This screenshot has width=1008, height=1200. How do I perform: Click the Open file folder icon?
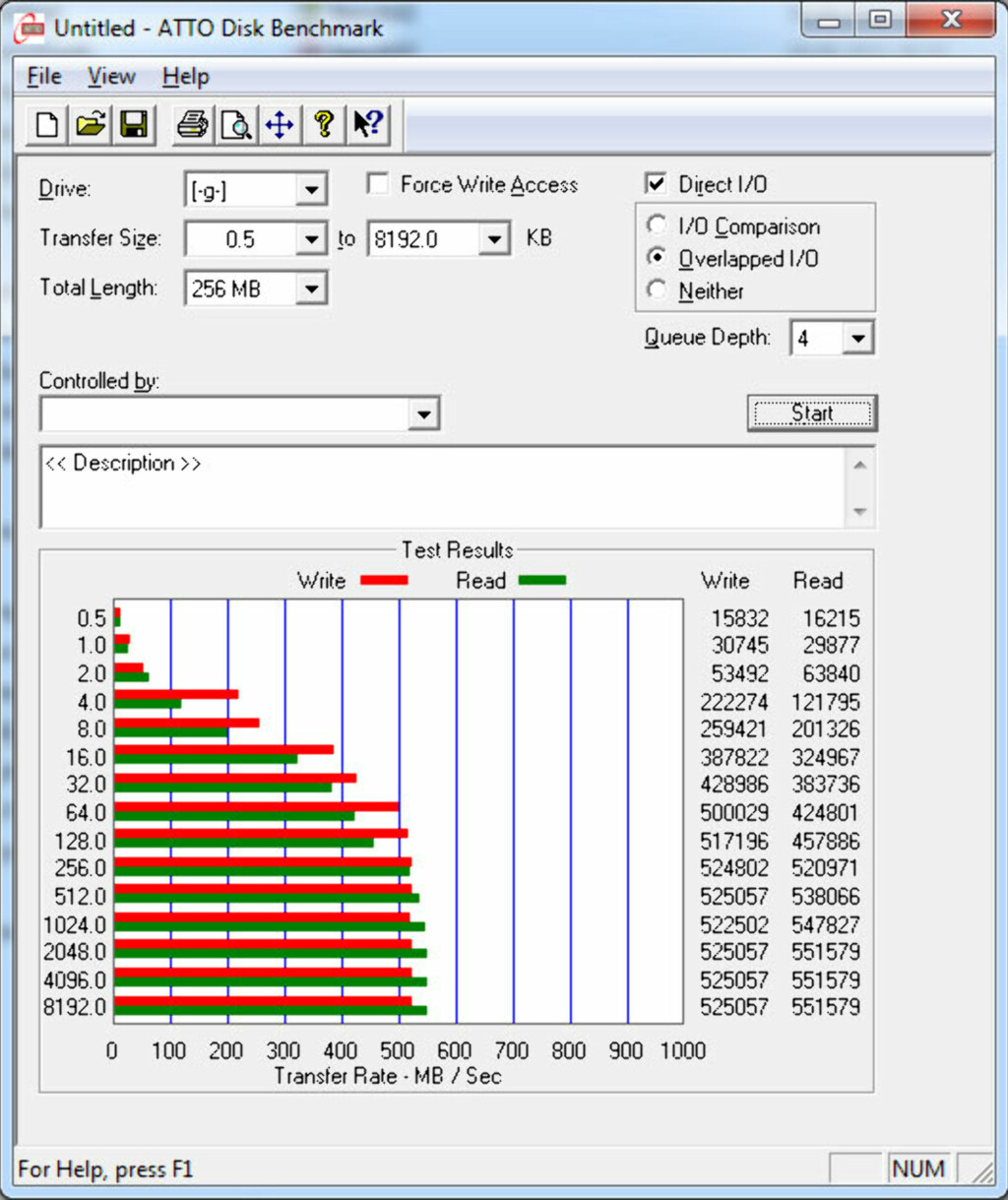tap(91, 125)
